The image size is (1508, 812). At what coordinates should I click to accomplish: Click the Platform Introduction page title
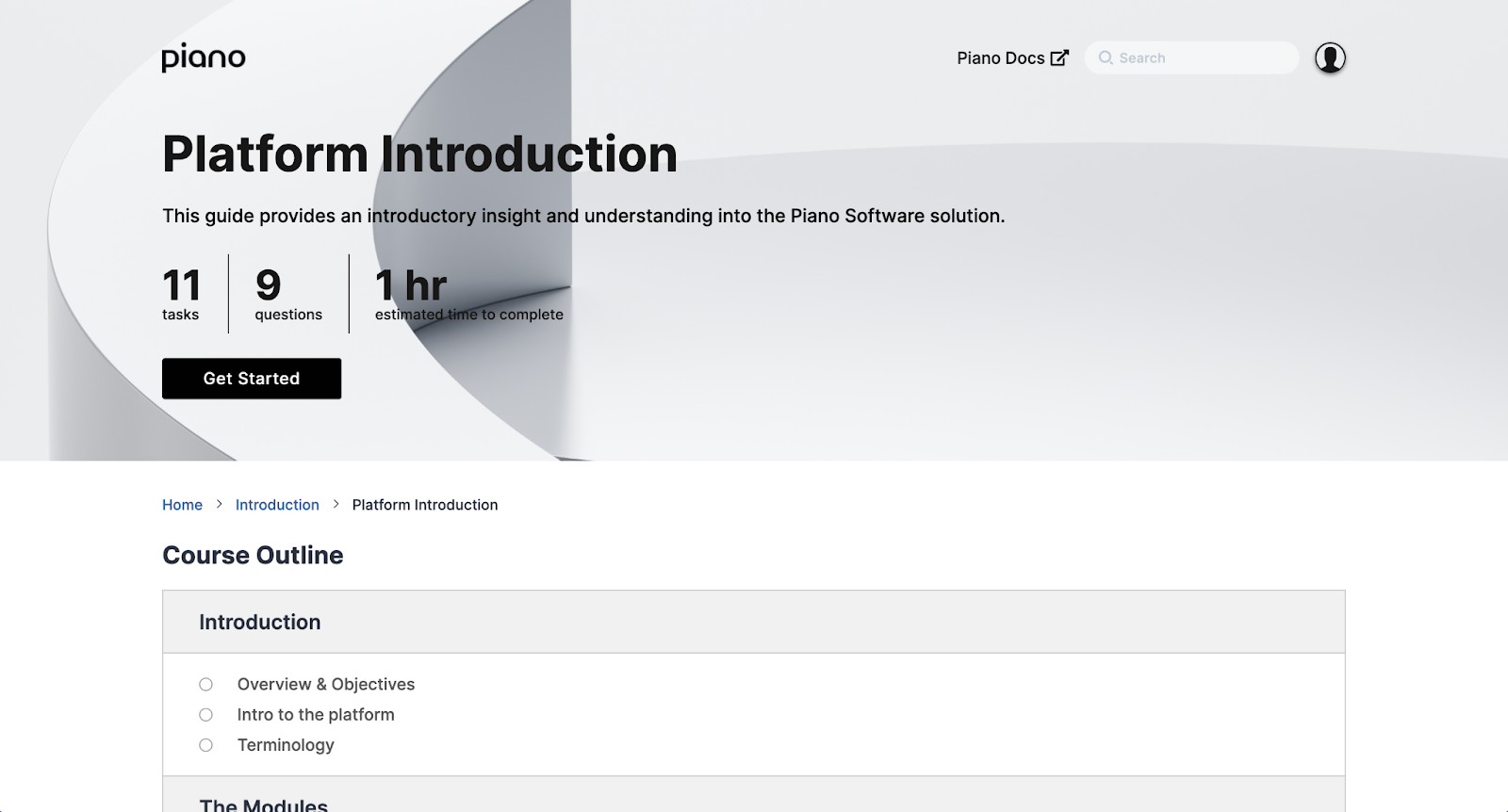pyautogui.click(x=420, y=154)
